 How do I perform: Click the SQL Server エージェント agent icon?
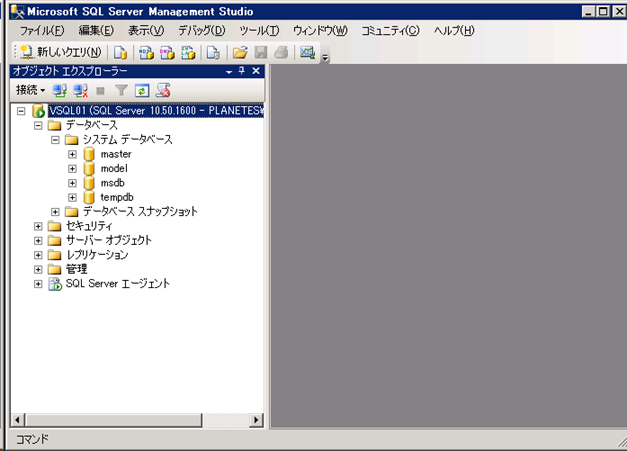click(55, 284)
